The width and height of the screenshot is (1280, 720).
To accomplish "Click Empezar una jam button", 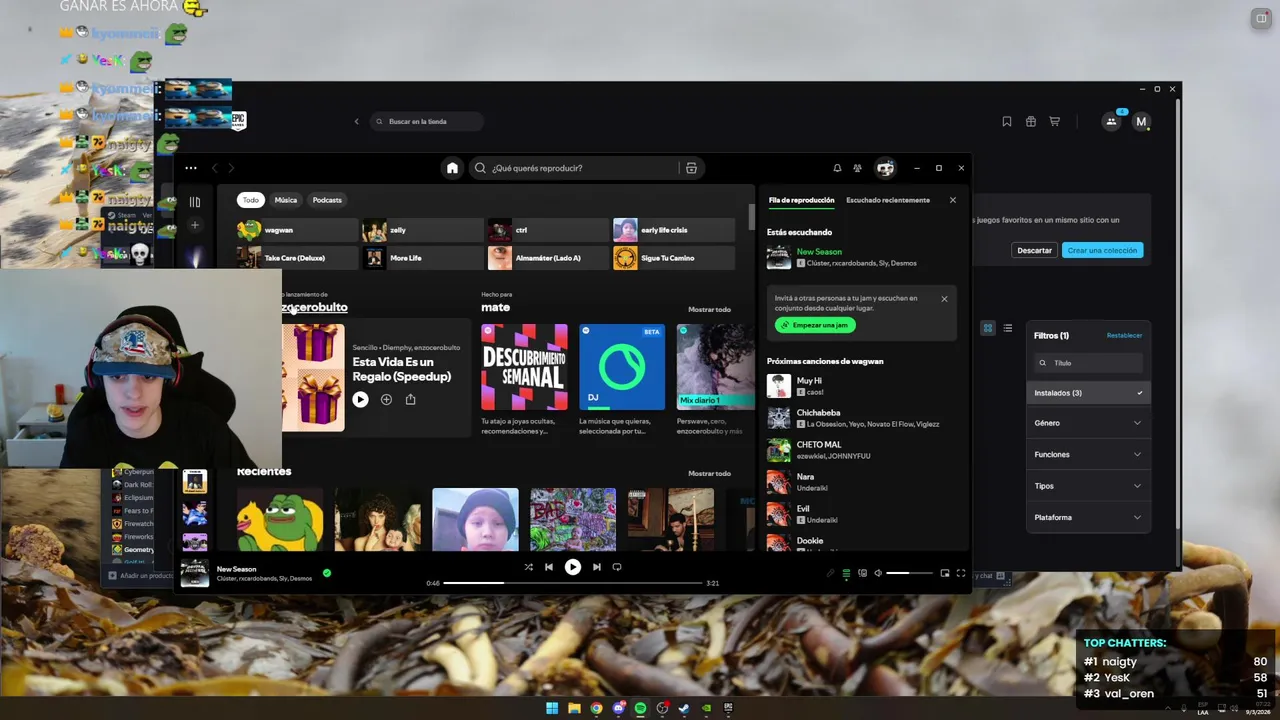I will point(815,325).
